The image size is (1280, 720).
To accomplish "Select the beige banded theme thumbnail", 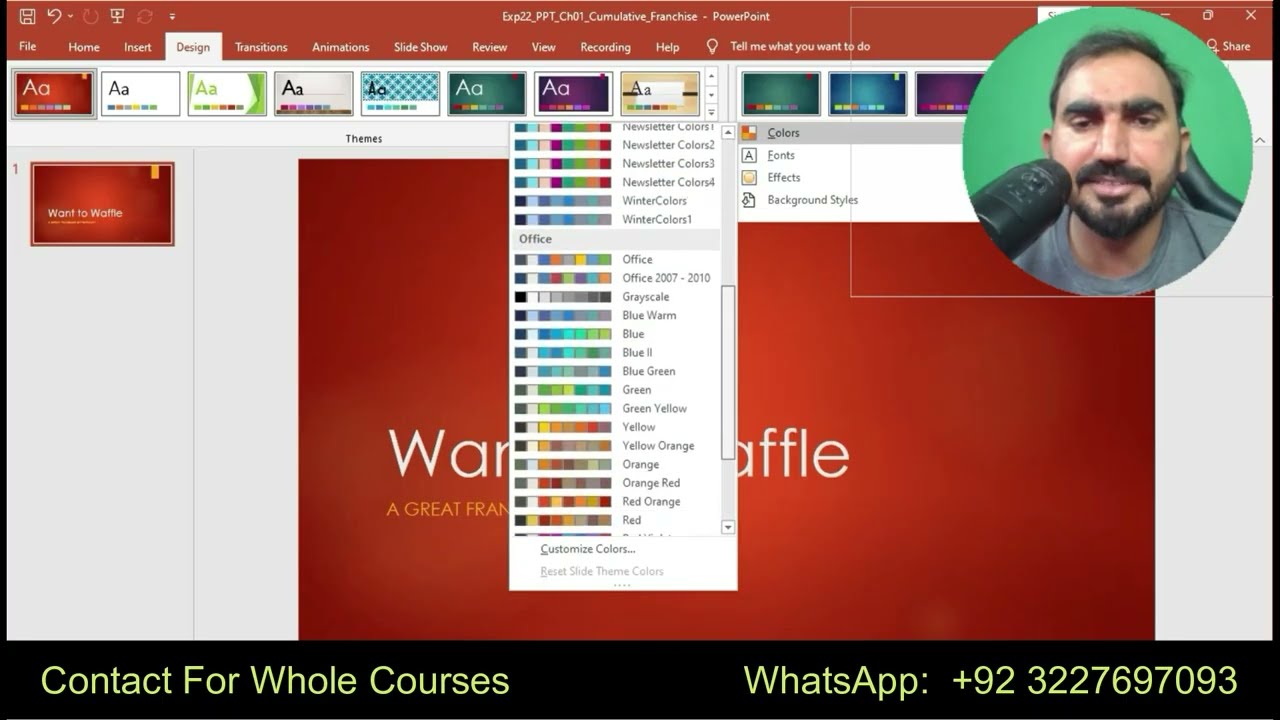I will click(660, 94).
